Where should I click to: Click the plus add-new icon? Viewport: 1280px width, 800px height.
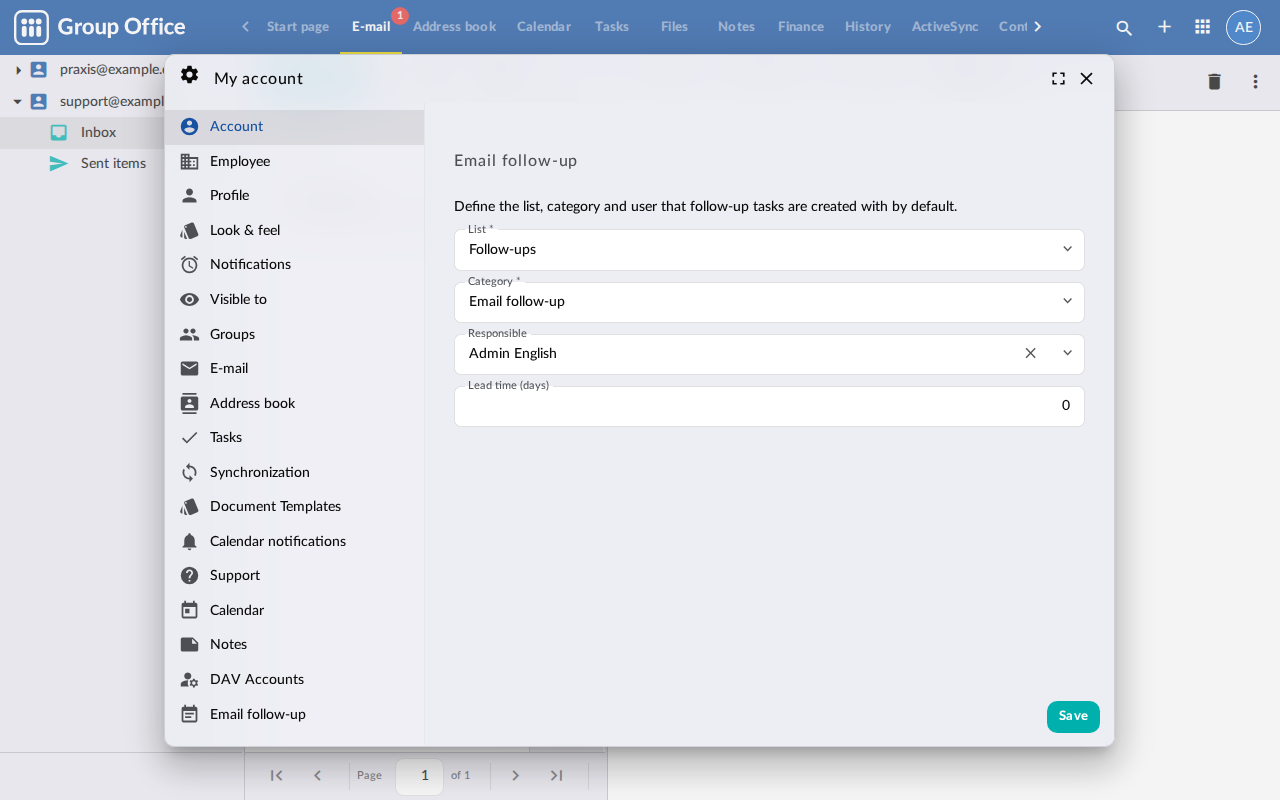pyautogui.click(x=1164, y=27)
